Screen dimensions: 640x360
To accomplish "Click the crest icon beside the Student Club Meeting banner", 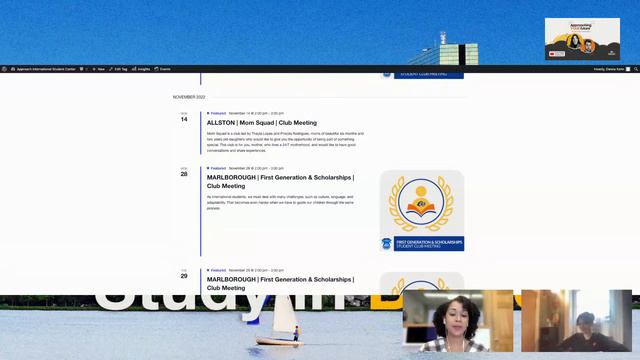I will point(387,244).
